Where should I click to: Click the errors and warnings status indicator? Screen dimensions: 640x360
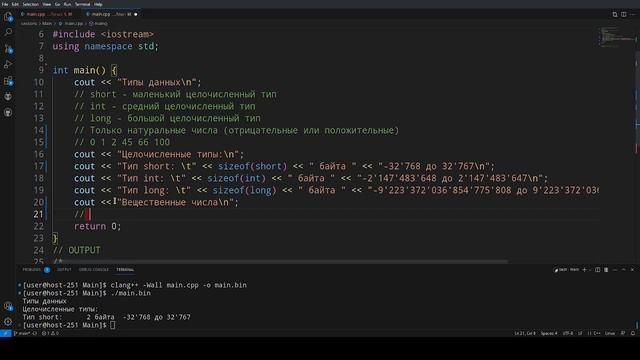point(50,333)
